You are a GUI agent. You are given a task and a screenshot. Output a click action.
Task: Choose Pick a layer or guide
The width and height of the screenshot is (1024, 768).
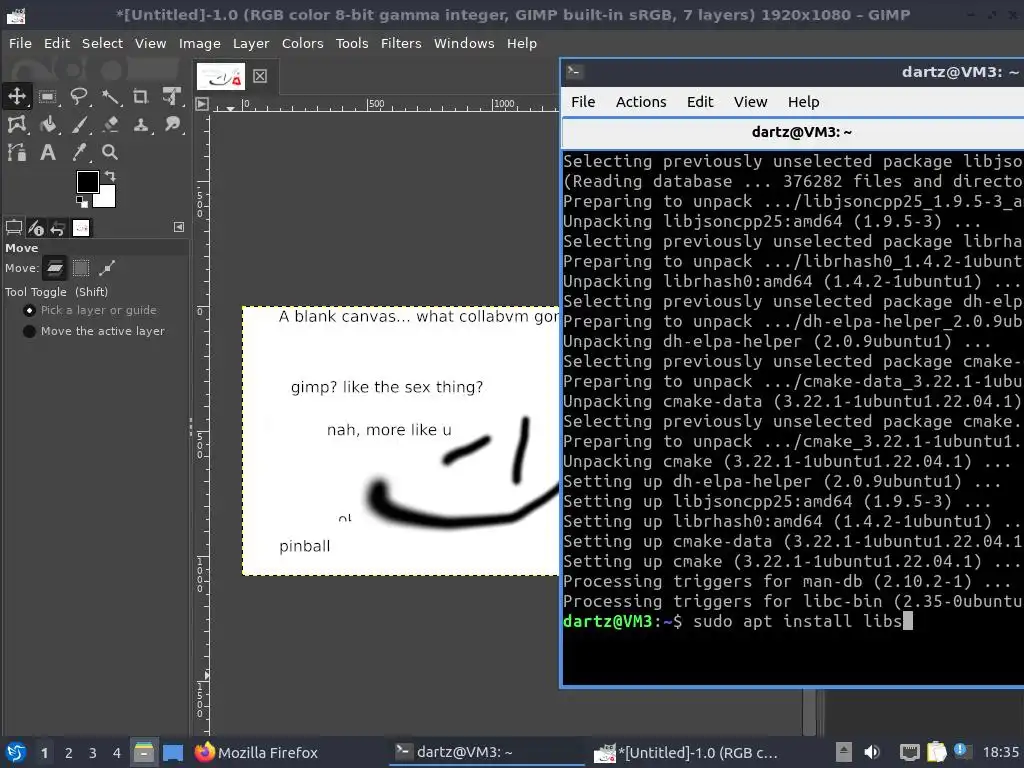[90, 310]
